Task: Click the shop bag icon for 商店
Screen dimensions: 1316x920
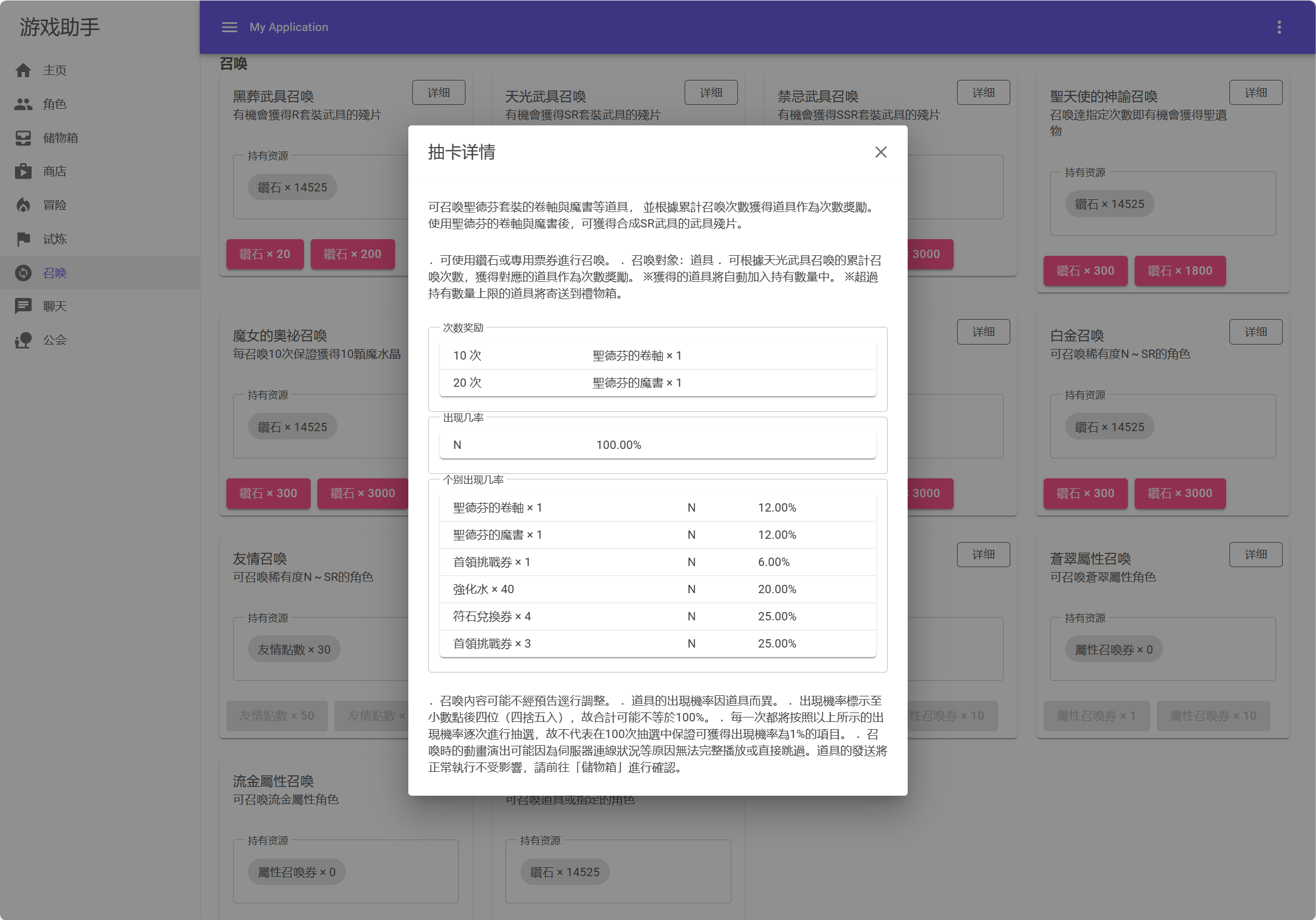Action: 23,171
